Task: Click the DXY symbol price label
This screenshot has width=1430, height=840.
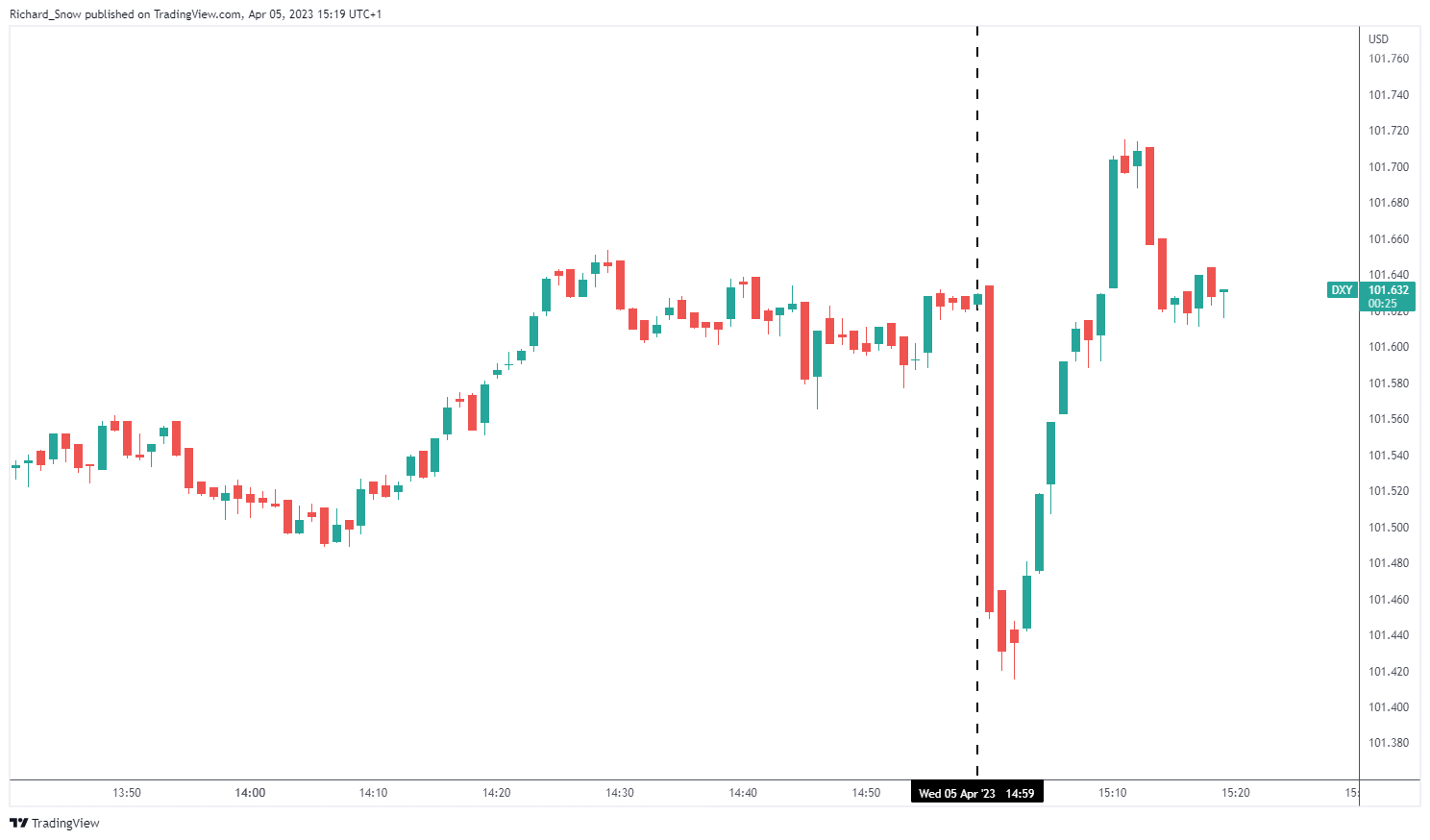Action: pyautogui.click(x=1342, y=290)
